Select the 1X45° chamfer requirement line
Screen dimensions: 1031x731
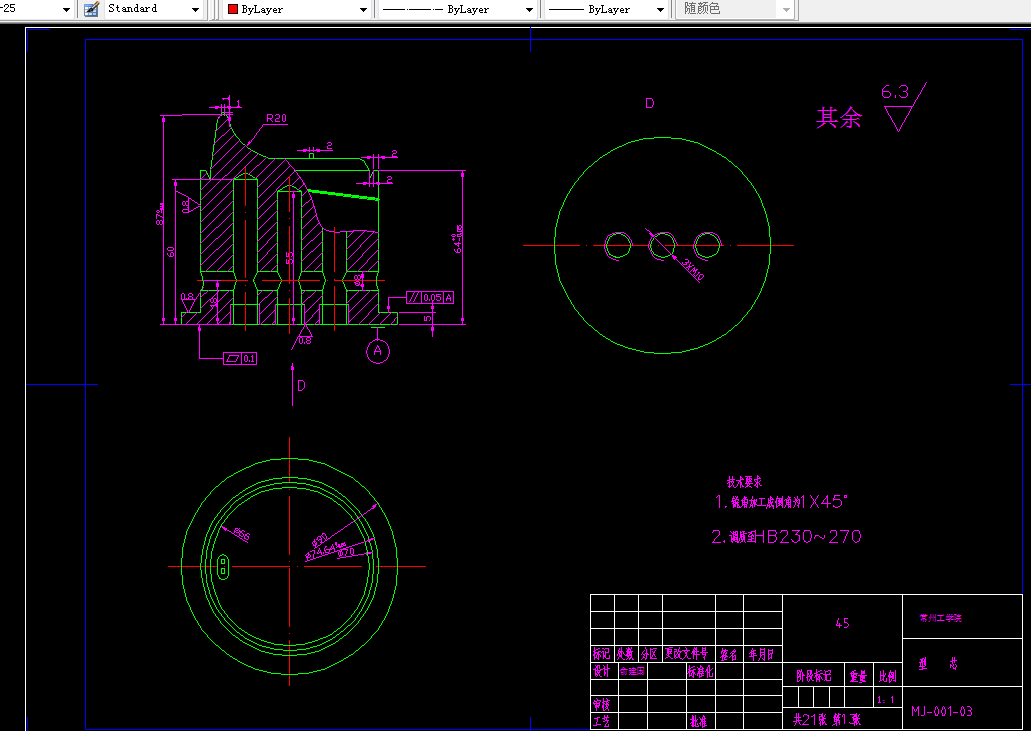781,502
